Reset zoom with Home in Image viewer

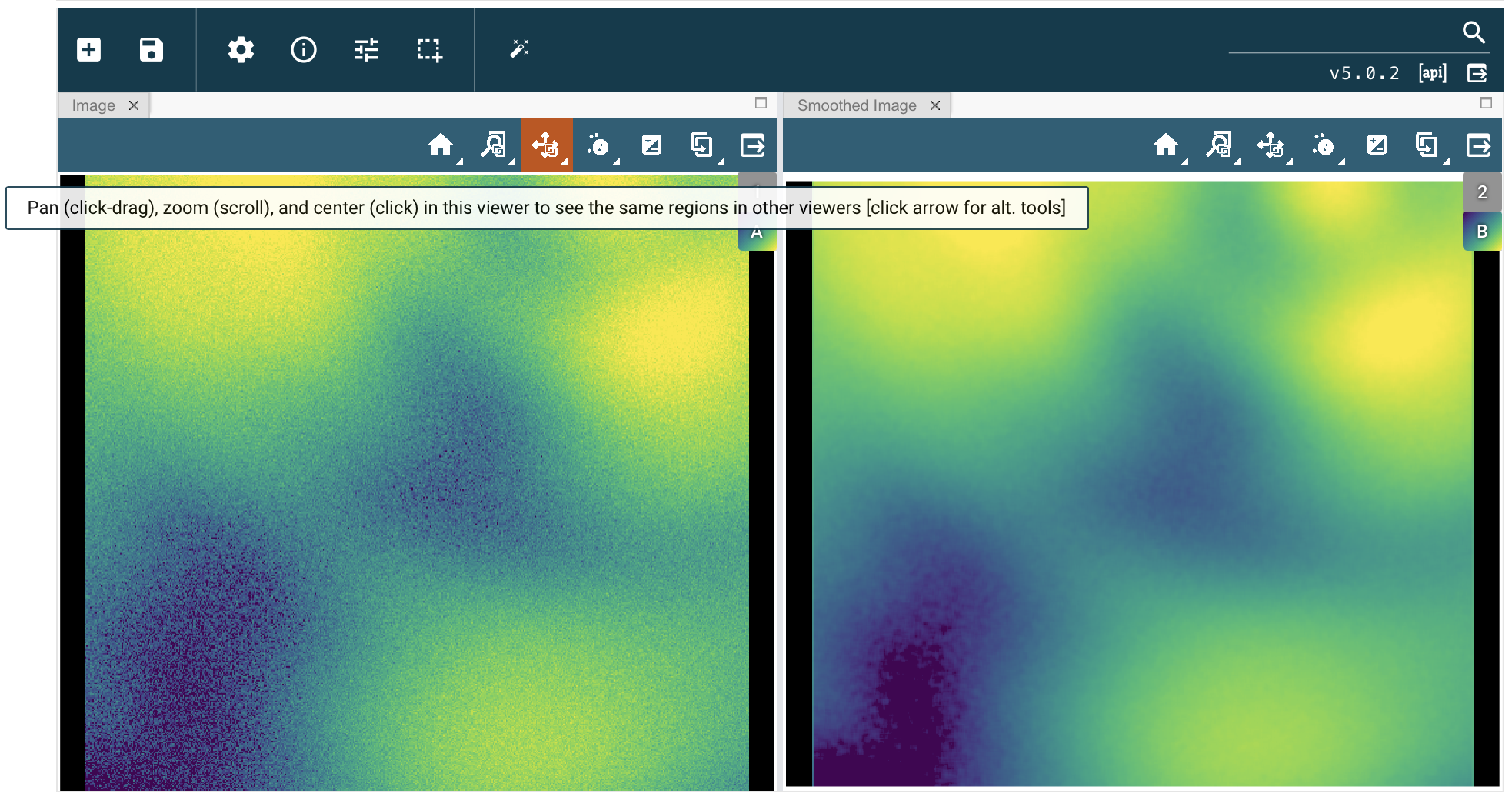pyautogui.click(x=441, y=145)
